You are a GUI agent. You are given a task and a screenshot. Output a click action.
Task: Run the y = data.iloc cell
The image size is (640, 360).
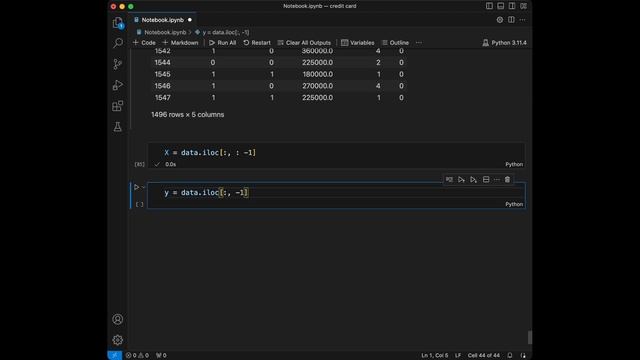coord(136,187)
